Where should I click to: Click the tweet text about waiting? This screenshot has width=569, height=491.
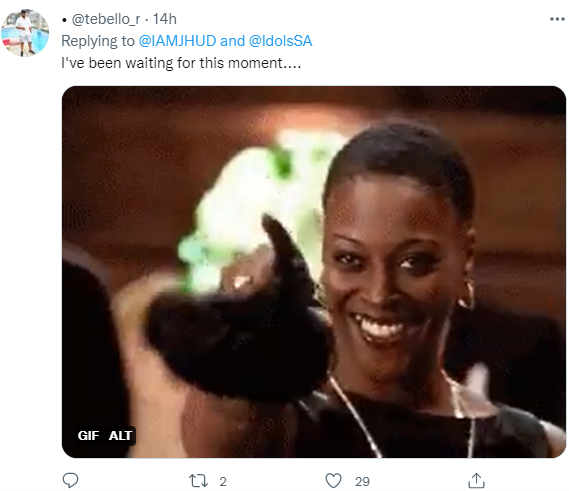coord(181,63)
